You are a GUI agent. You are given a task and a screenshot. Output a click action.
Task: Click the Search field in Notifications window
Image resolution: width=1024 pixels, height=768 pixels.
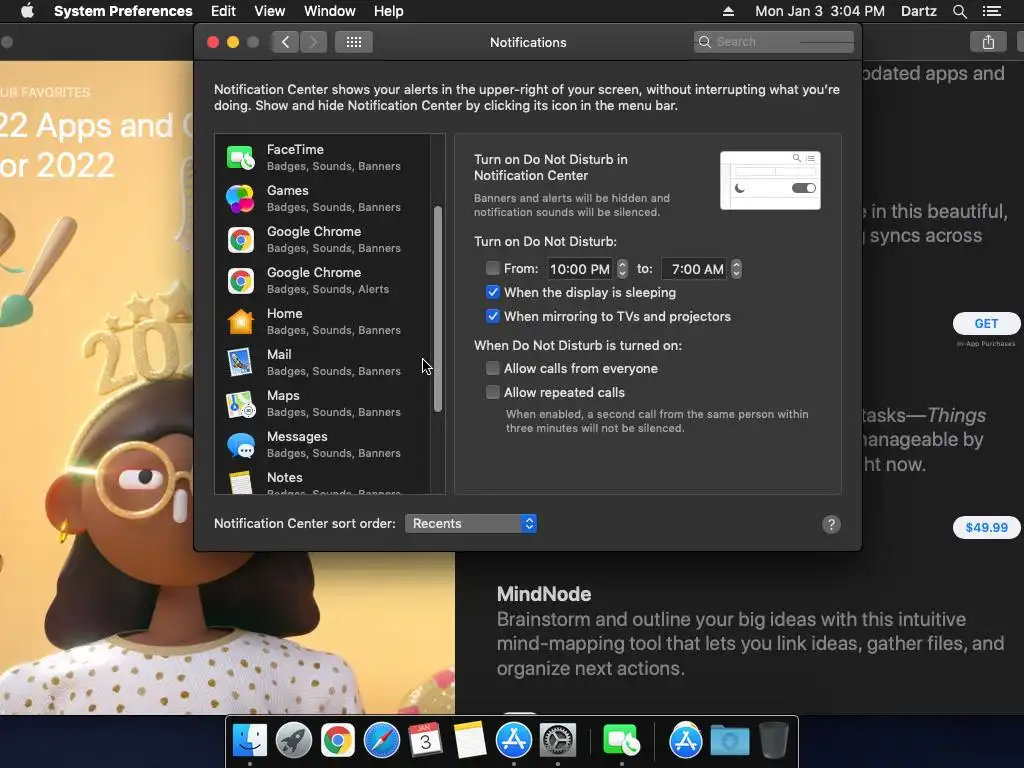[774, 42]
